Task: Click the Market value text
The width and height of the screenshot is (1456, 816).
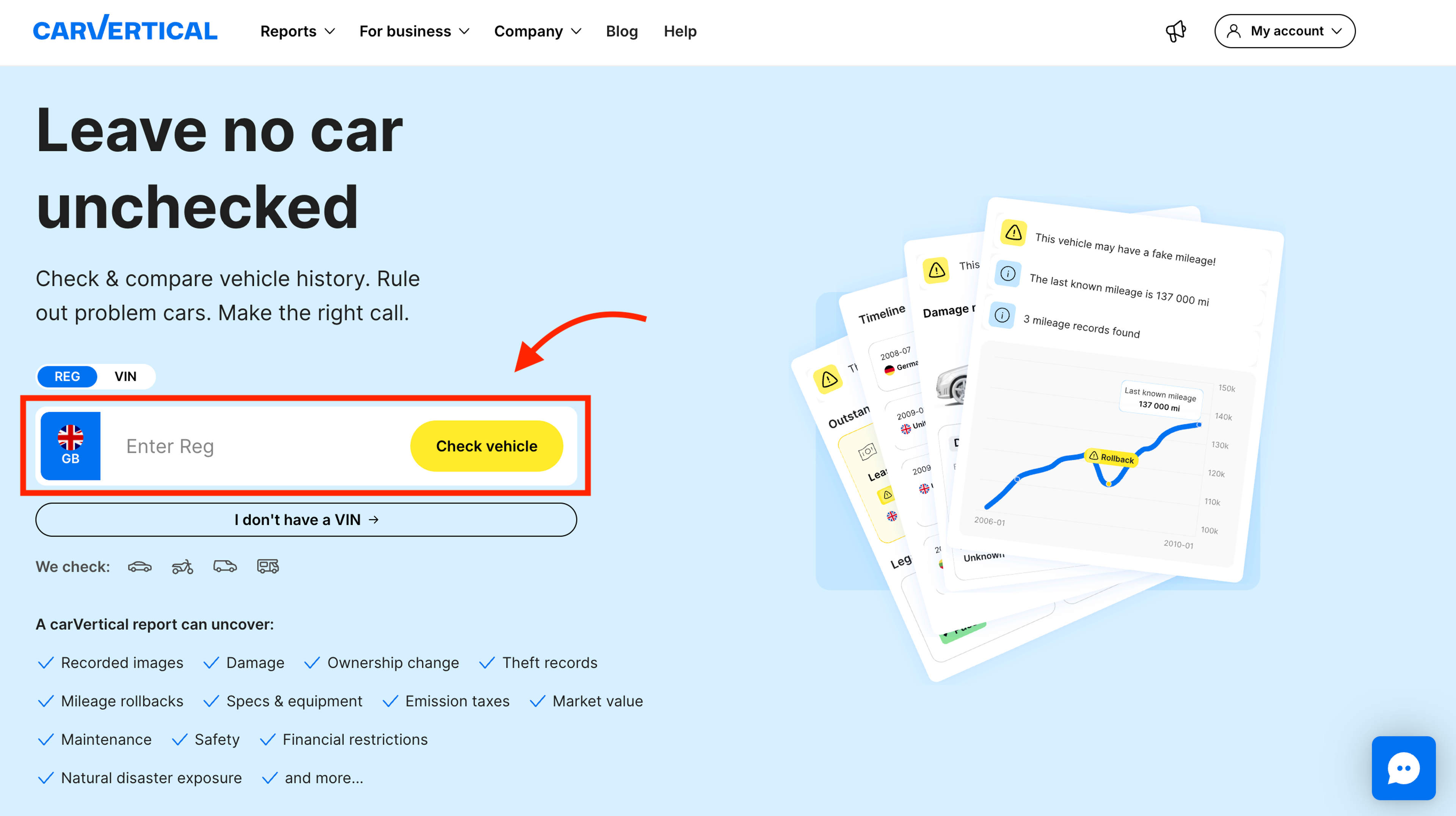Action: pyautogui.click(x=598, y=701)
